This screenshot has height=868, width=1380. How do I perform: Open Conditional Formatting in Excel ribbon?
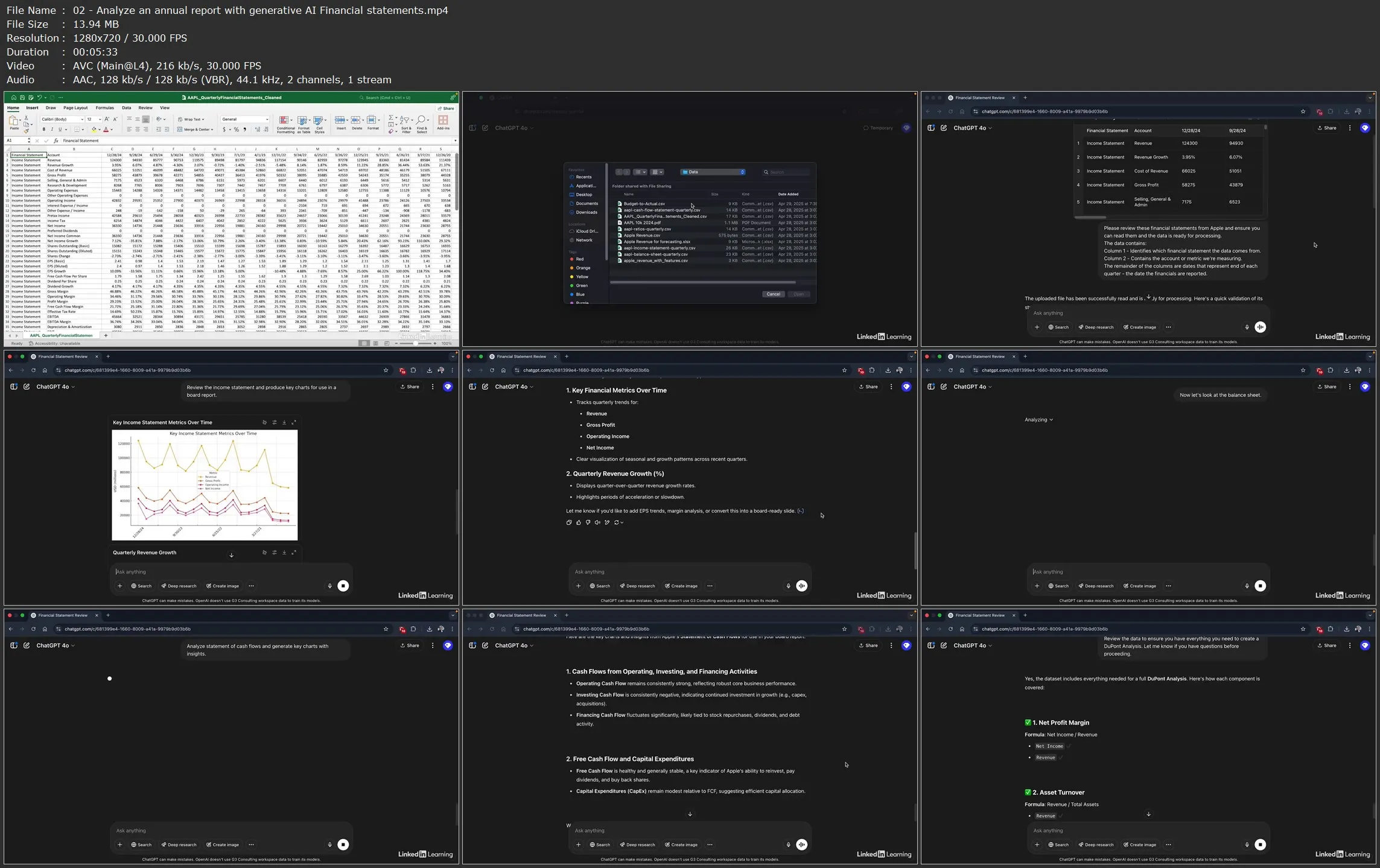[x=285, y=124]
